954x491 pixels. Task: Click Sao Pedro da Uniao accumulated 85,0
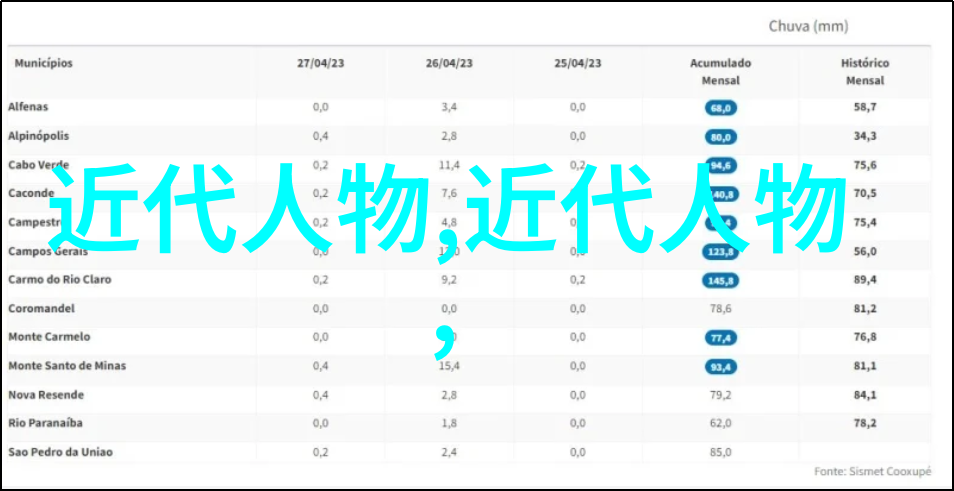point(720,453)
